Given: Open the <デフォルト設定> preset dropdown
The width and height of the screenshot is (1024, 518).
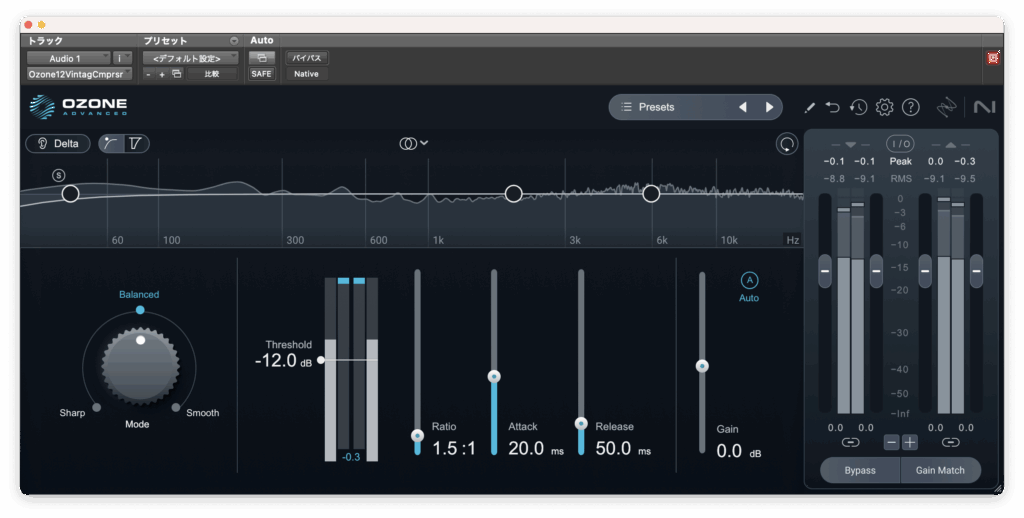Looking at the screenshot, I should (x=190, y=58).
